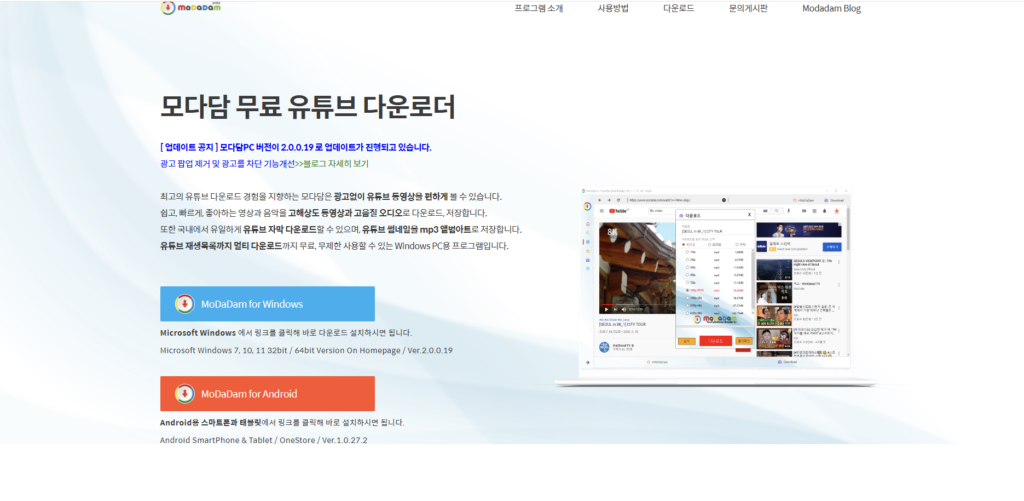Screen dimensions: 1024x501
Task: Click the laptop screenshot of the MoDaDam app
Action: pos(716,285)
